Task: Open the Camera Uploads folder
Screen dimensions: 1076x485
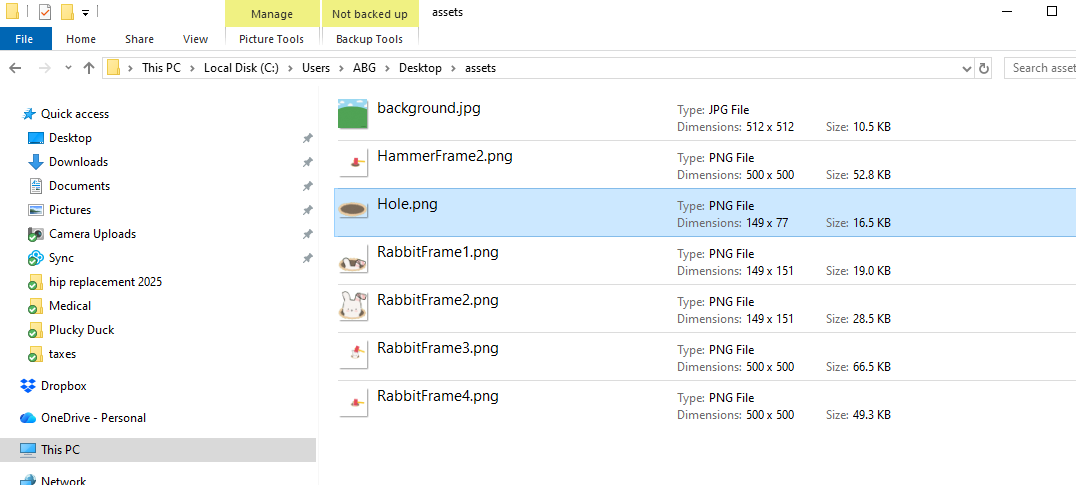Action: point(92,234)
